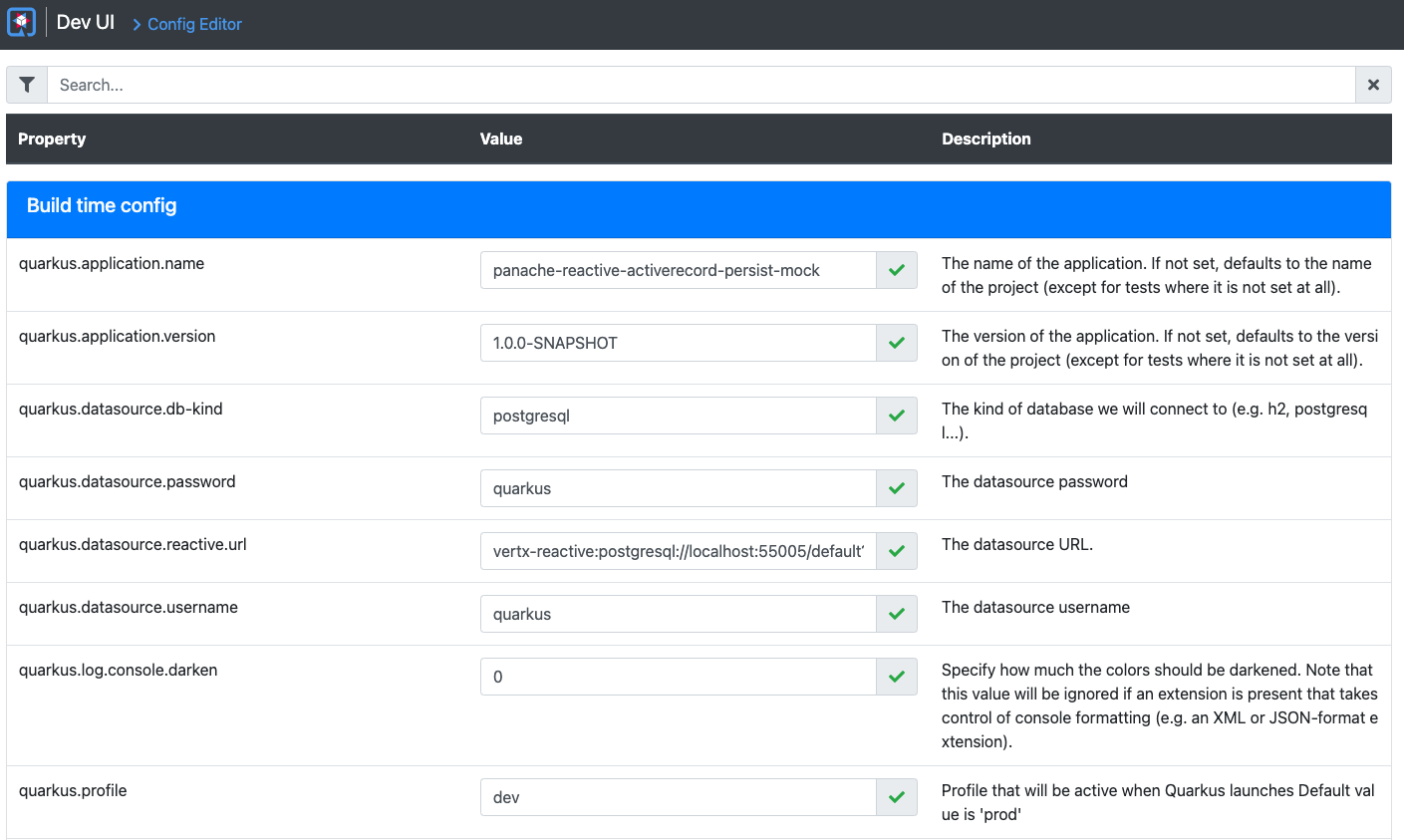This screenshot has height=840, width=1404.
Task: Confirm the datasource password checkmark
Action: coord(897,488)
